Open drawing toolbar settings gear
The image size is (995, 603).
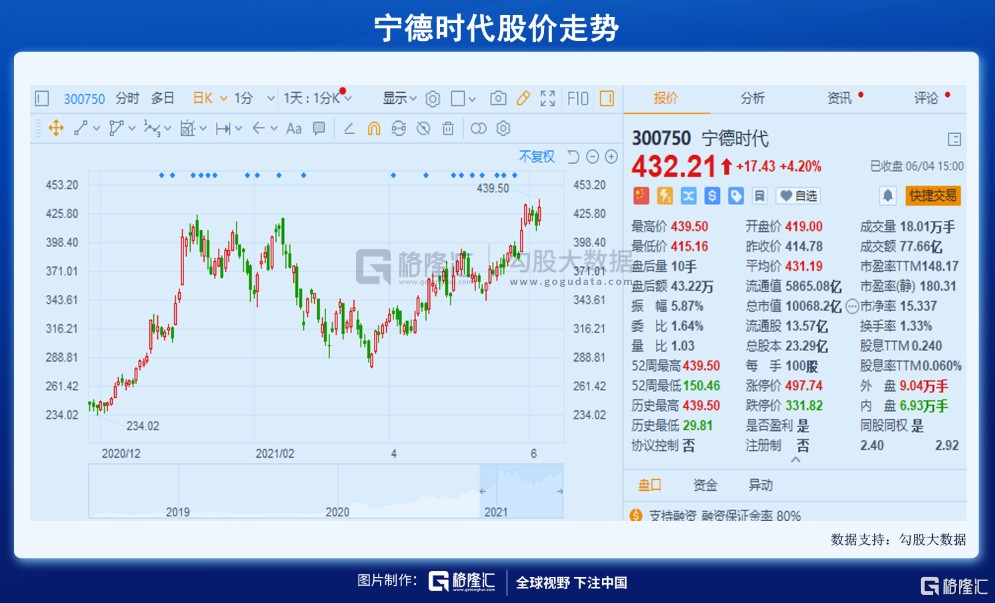pos(503,129)
